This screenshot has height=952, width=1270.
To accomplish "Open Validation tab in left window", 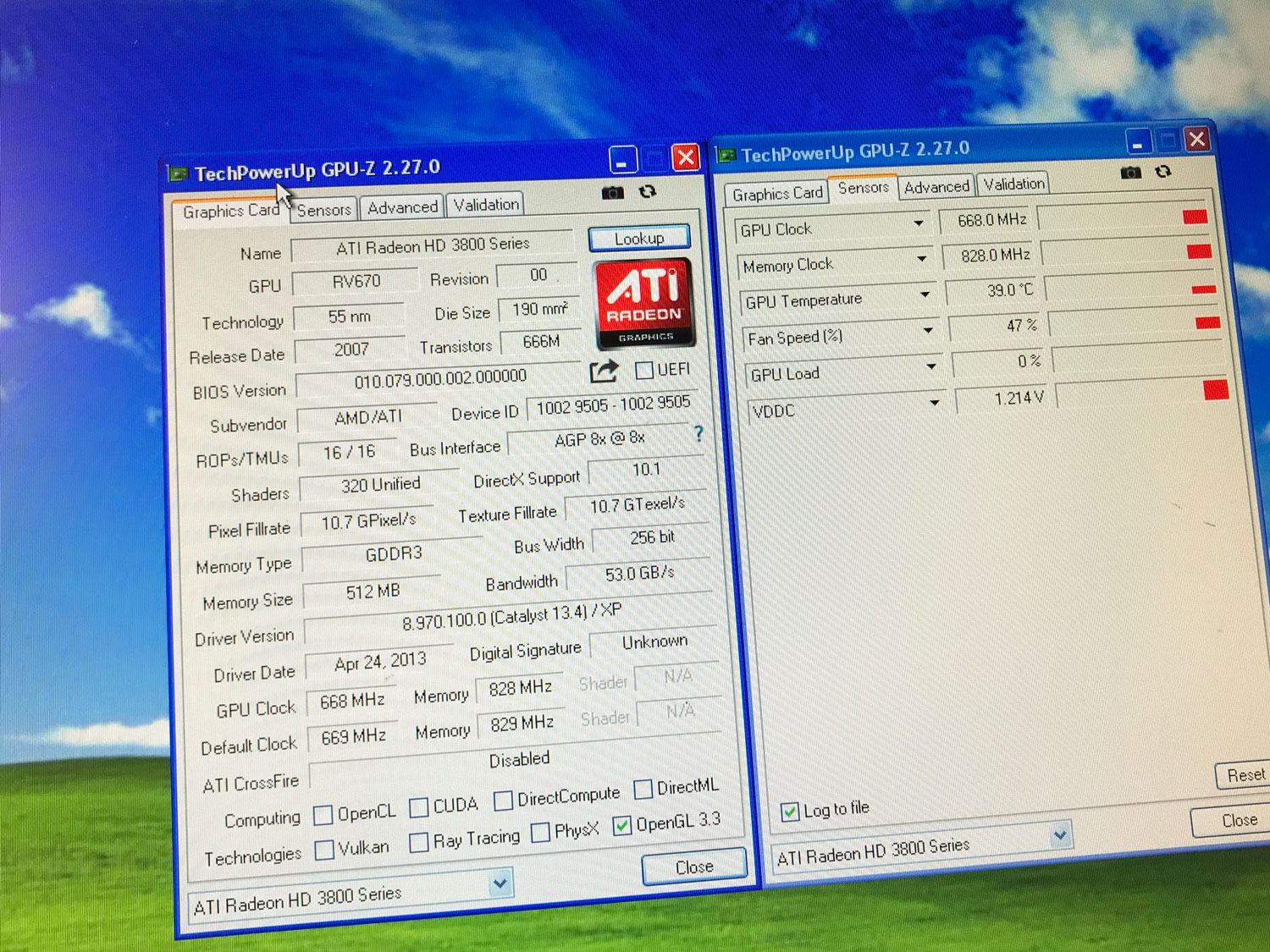I will click(486, 205).
